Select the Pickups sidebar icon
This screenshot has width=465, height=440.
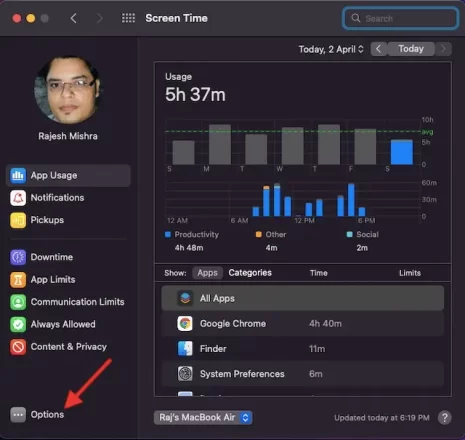point(18,220)
